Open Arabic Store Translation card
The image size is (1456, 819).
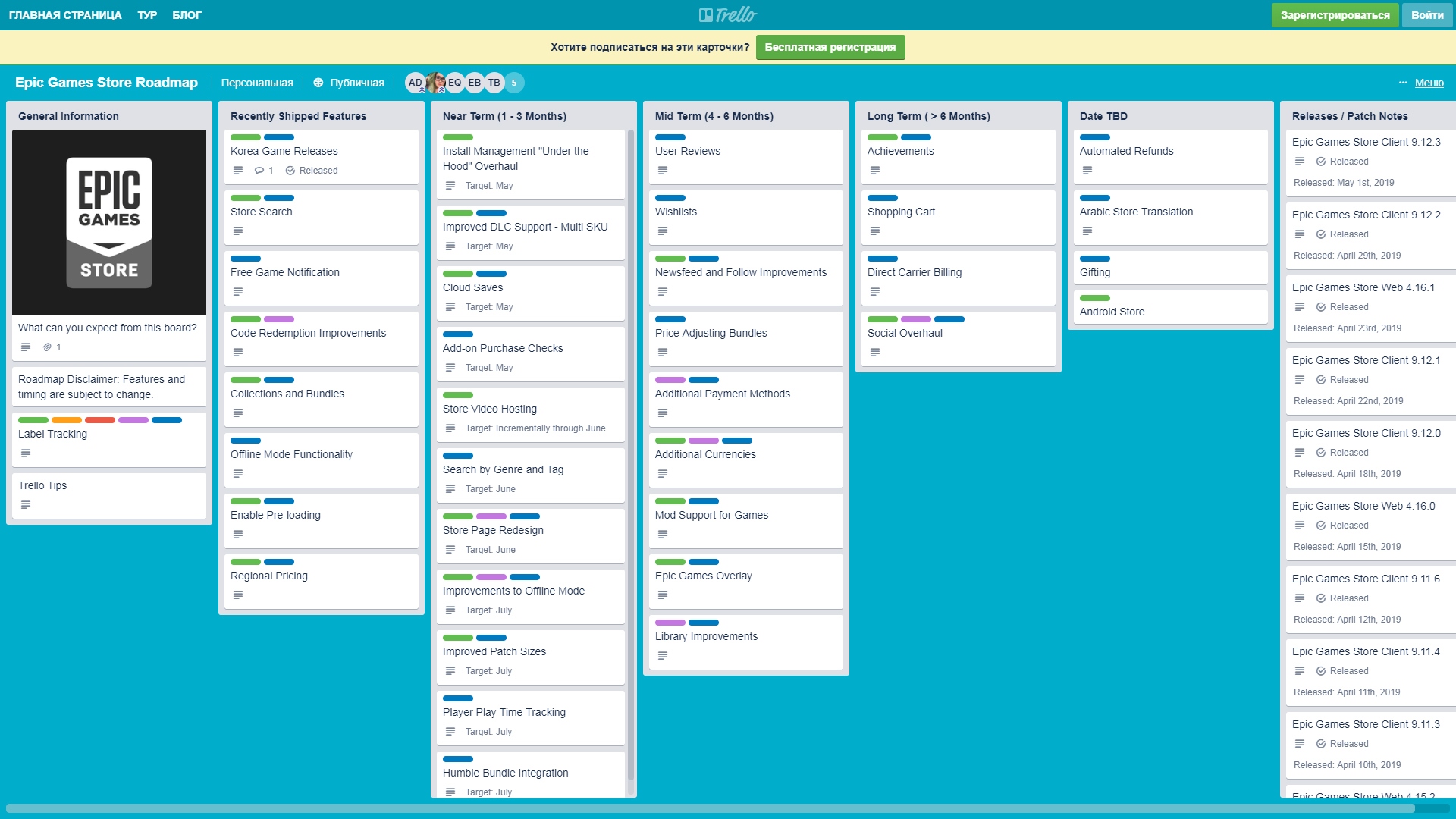(1171, 218)
